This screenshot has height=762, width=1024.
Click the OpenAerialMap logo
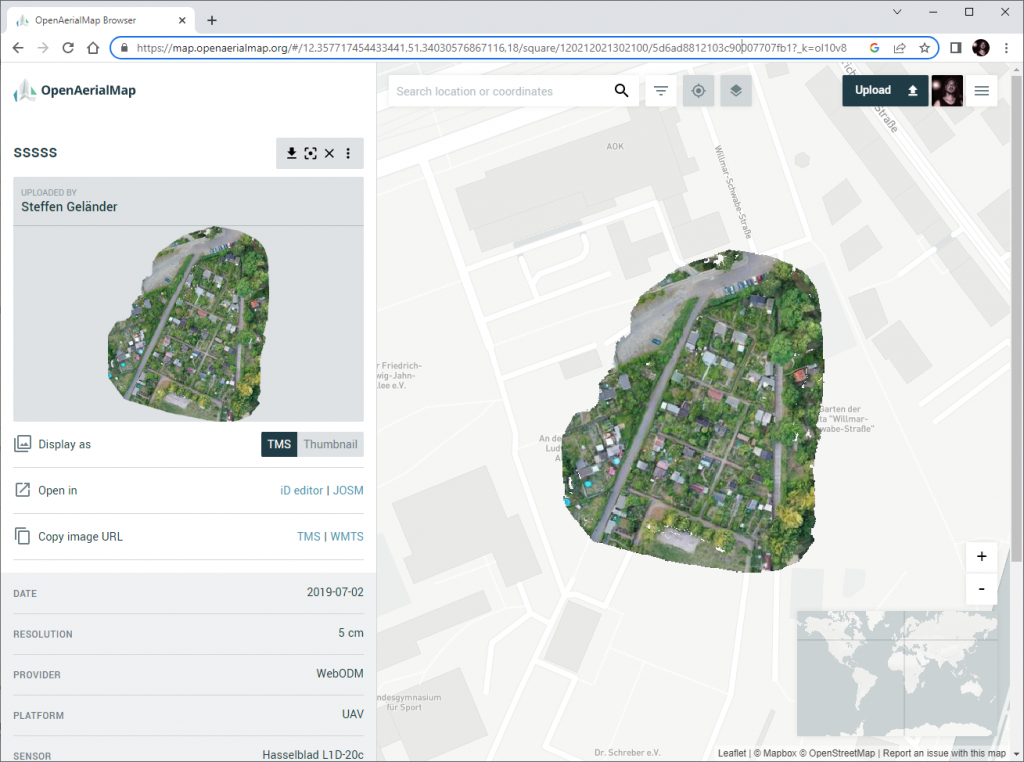coord(74,90)
